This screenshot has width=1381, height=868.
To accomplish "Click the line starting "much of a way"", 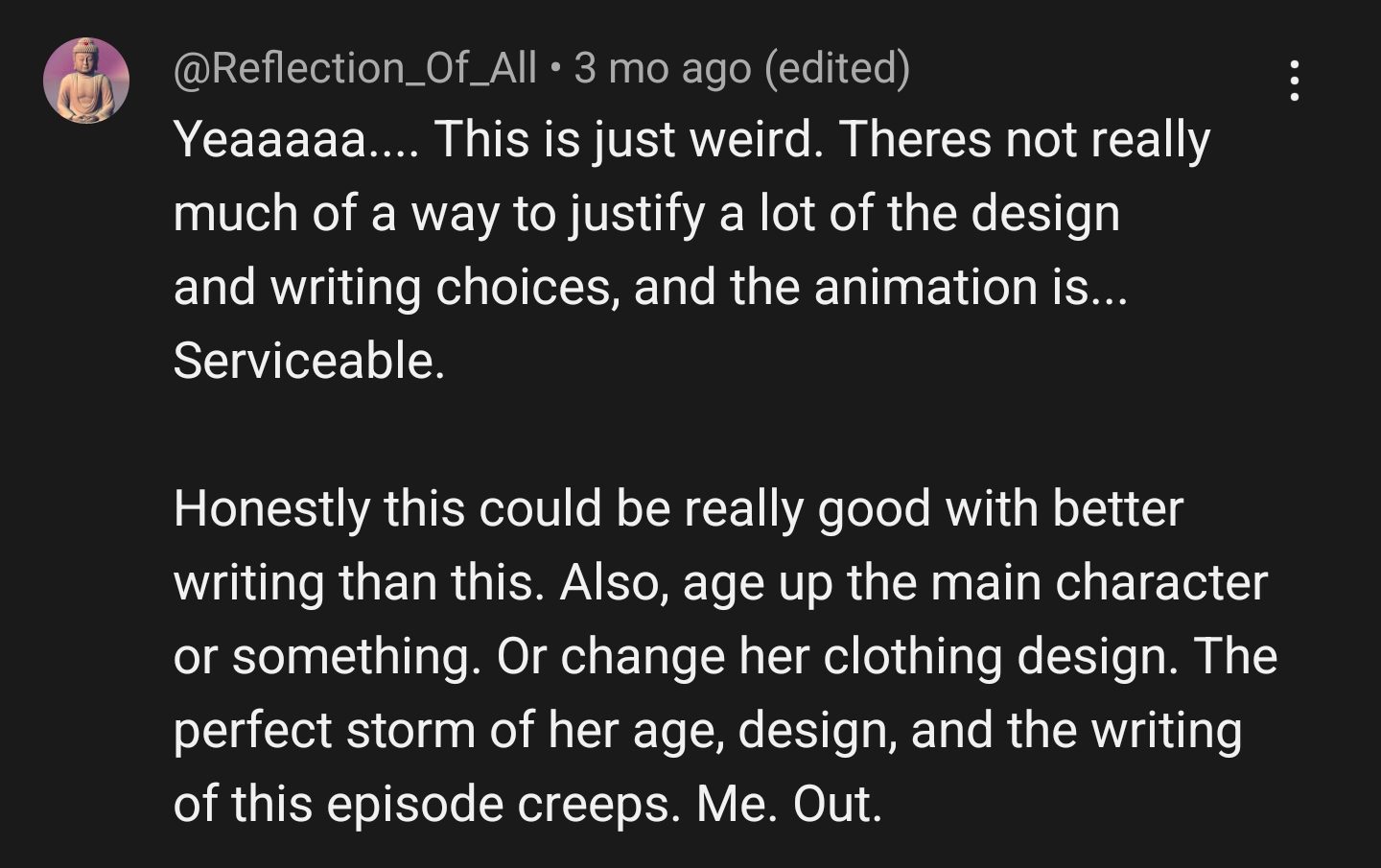I will [645, 213].
